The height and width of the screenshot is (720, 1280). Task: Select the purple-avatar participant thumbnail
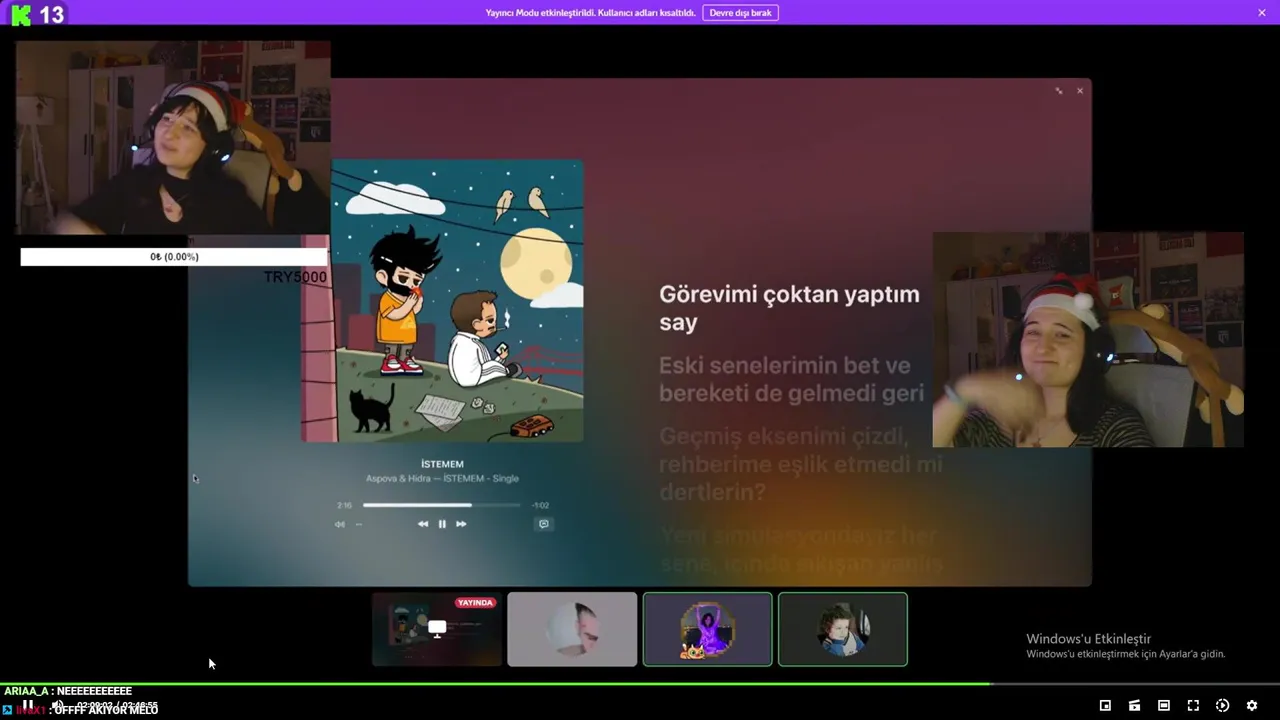708,629
